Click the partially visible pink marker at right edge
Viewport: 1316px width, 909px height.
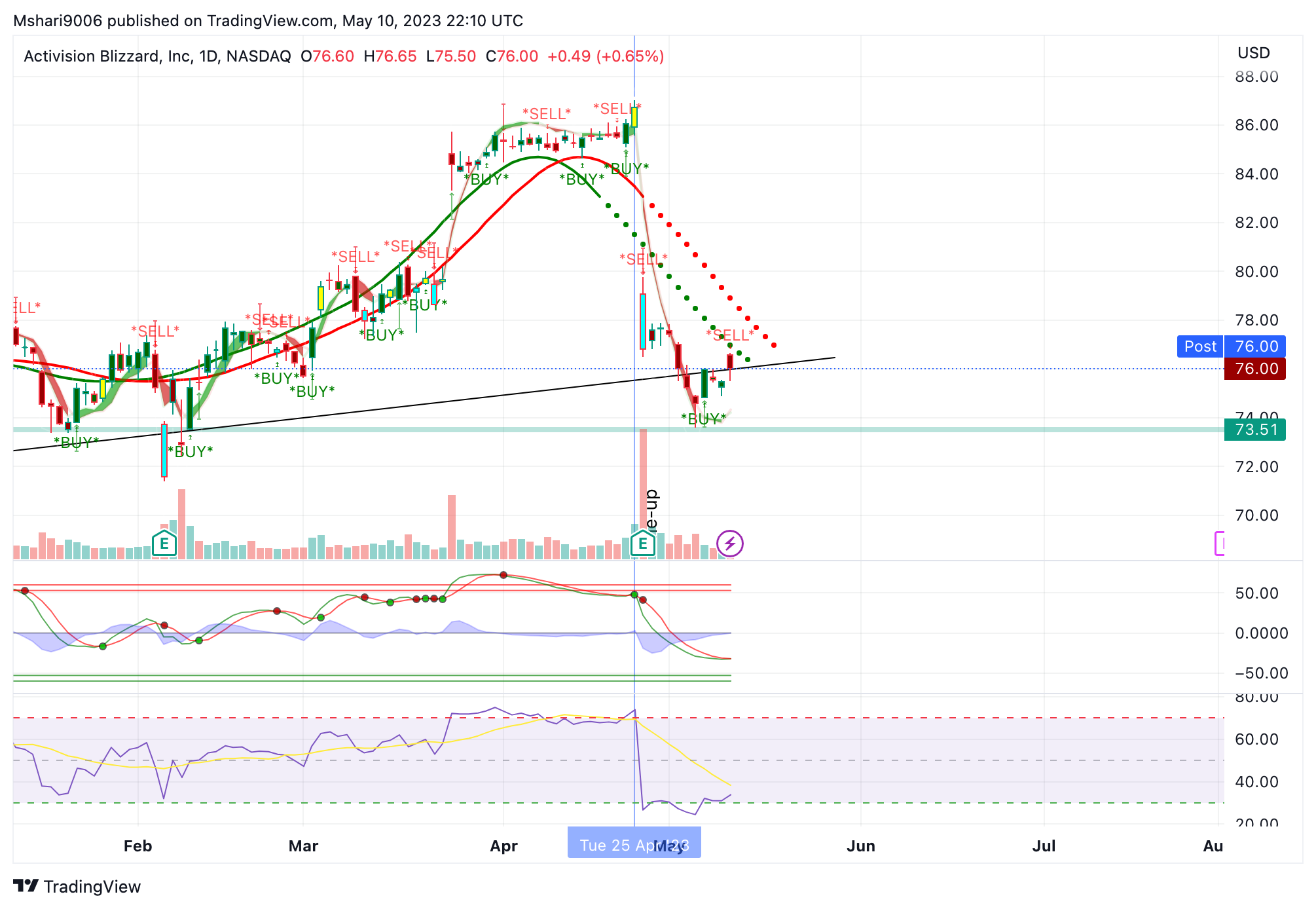click(x=1219, y=544)
